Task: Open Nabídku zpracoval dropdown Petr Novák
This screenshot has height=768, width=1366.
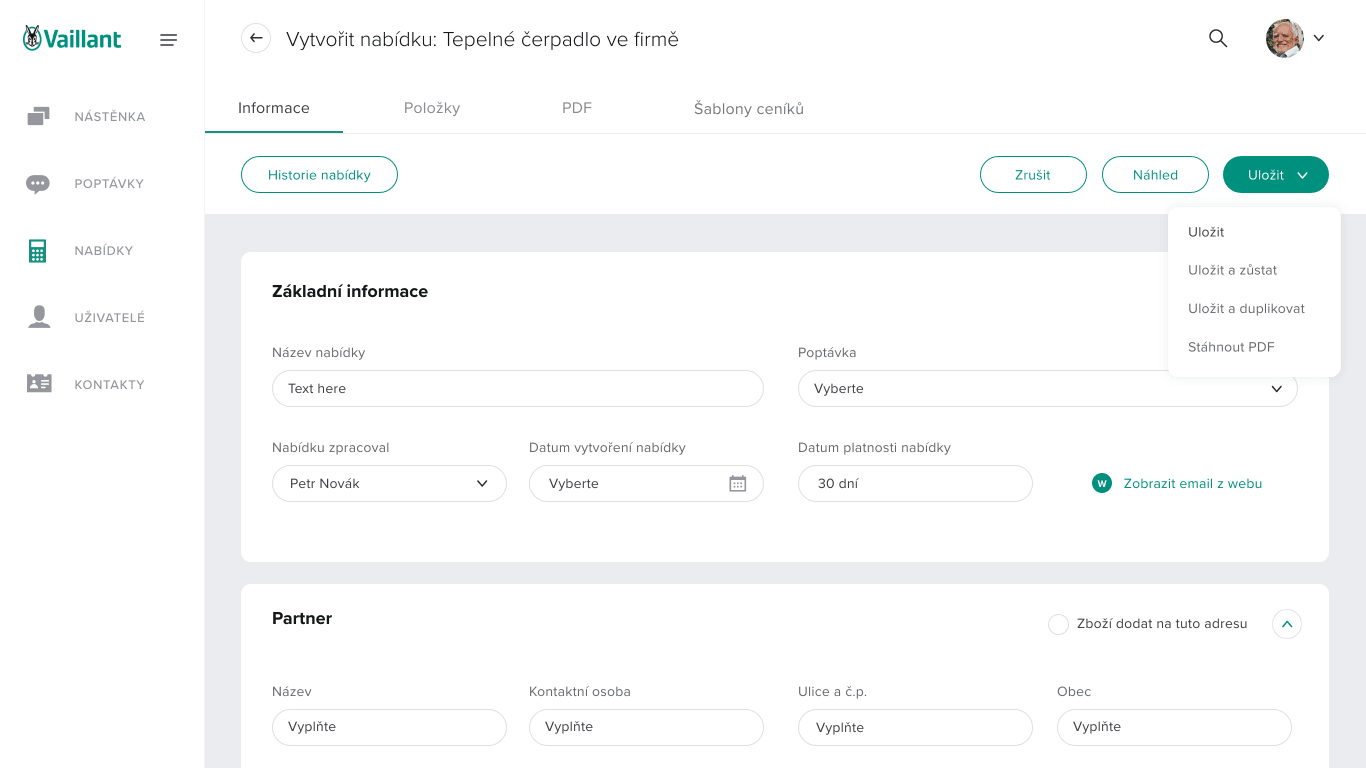Action: click(389, 484)
